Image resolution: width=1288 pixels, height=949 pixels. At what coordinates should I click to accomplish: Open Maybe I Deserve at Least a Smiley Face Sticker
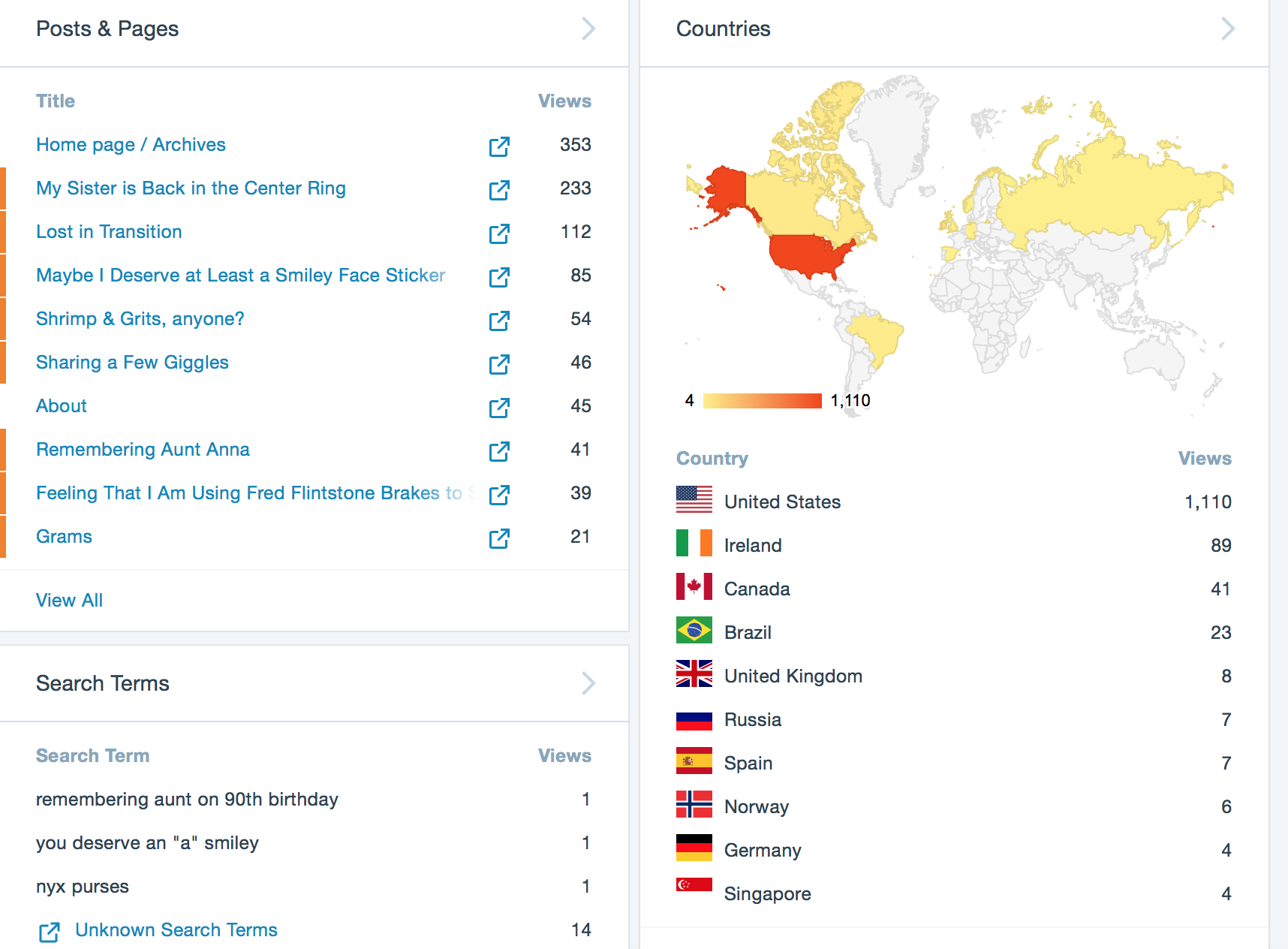(240, 276)
